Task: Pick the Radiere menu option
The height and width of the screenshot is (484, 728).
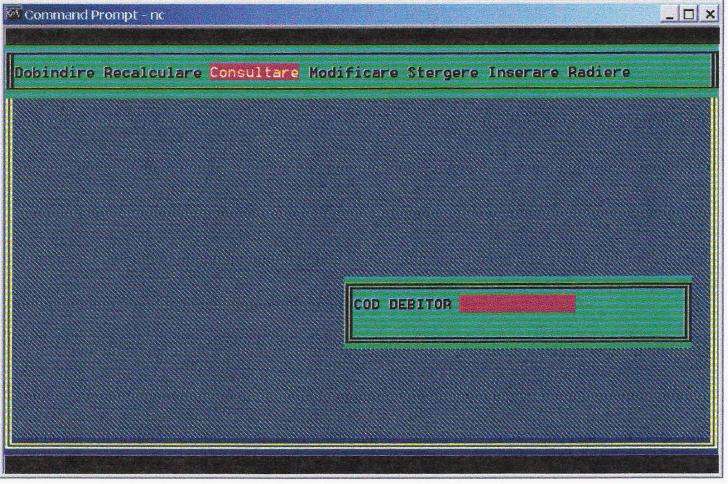Action: point(599,72)
